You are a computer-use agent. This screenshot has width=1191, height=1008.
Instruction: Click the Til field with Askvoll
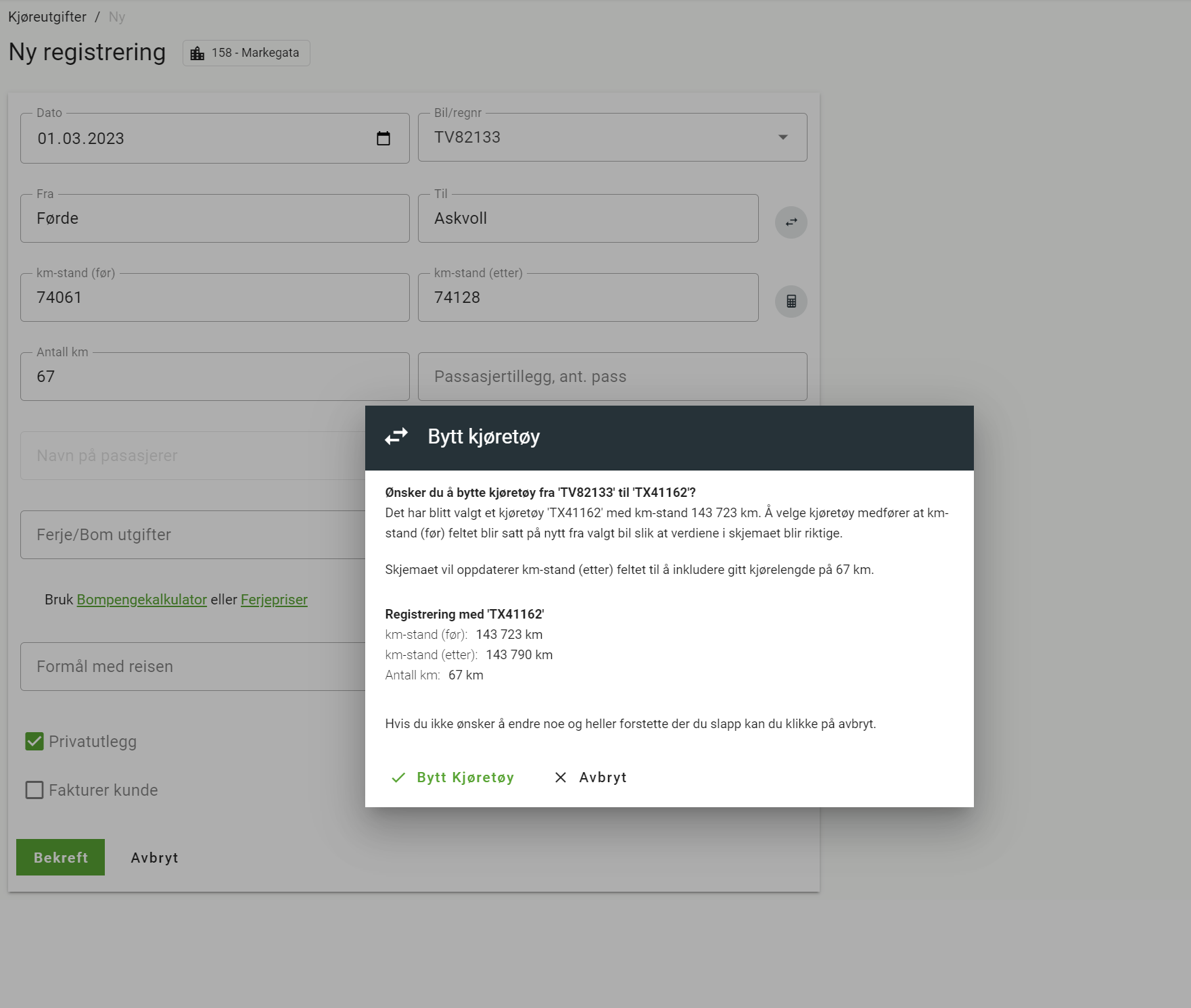coord(588,218)
